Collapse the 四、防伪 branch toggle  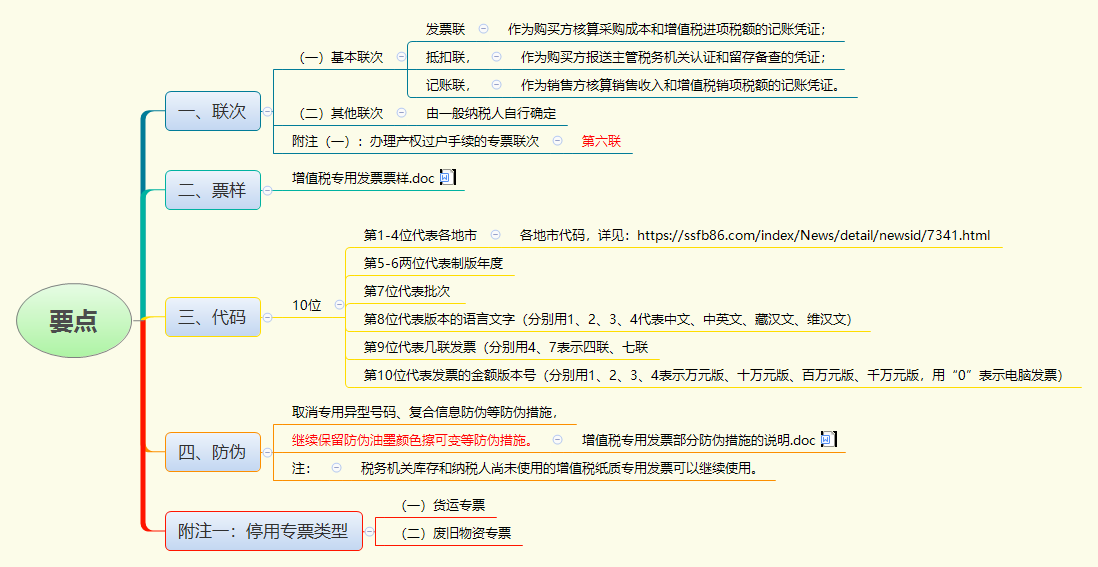tap(267, 452)
